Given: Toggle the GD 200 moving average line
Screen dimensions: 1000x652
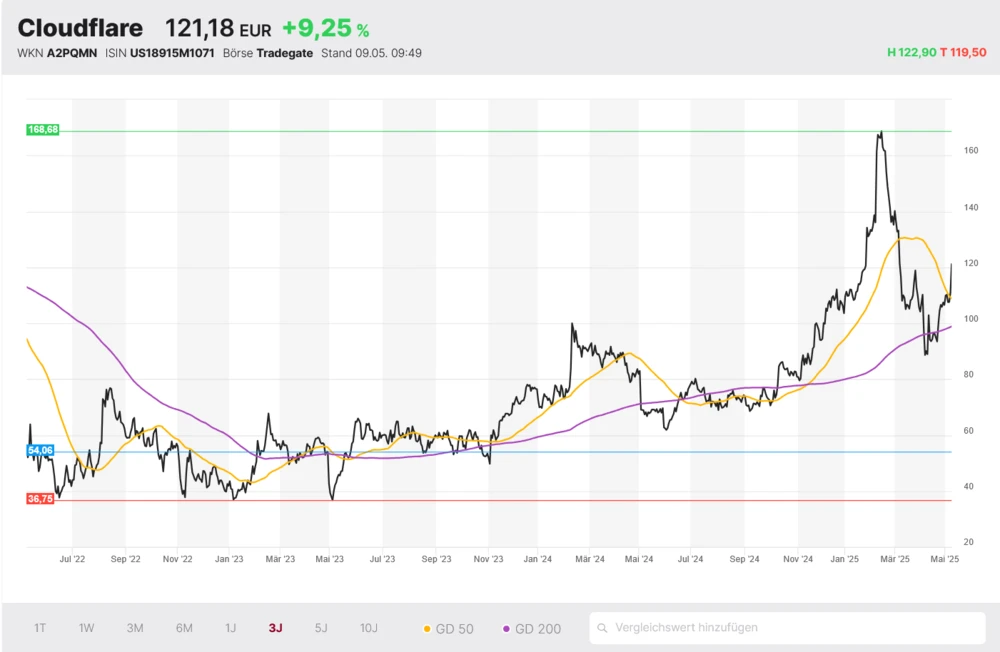Looking at the screenshot, I should pyautogui.click(x=531, y=629).
